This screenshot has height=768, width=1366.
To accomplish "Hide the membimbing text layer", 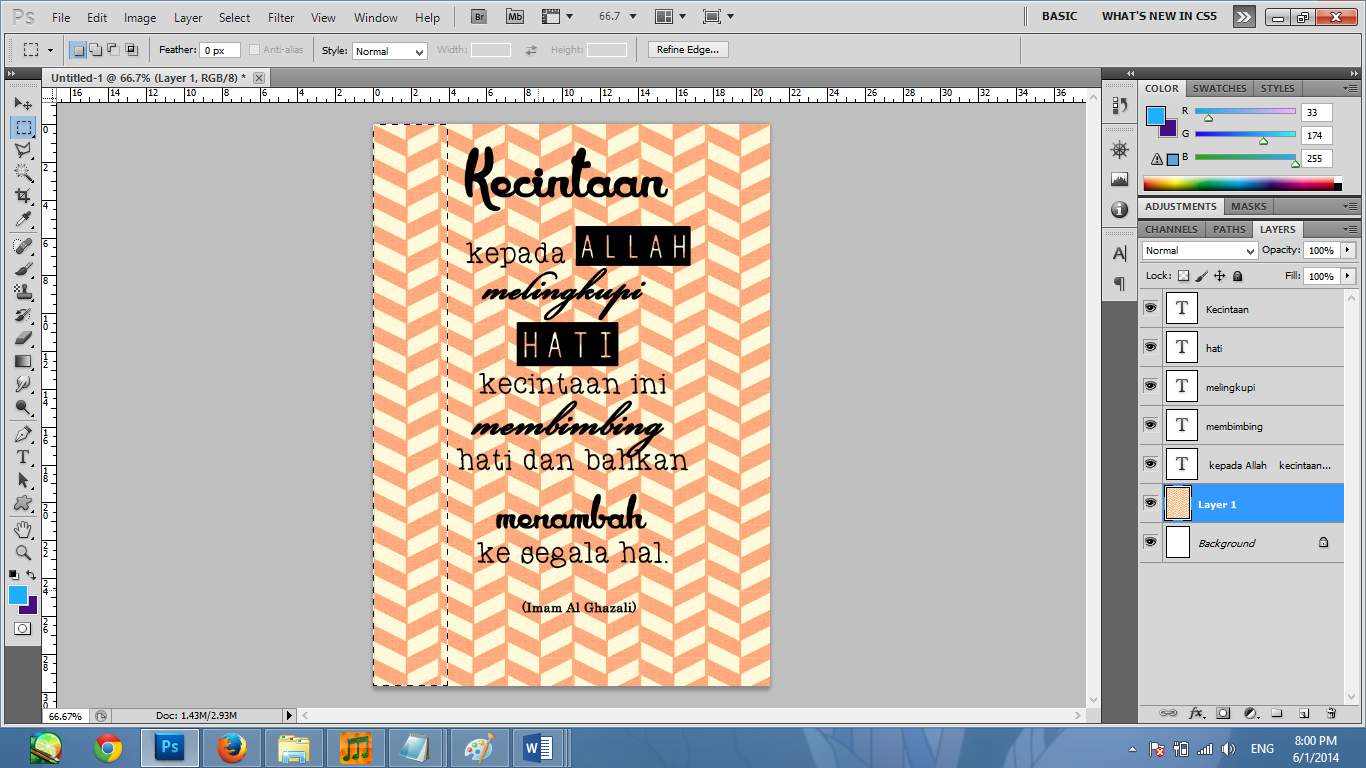I will point(1150,425).
